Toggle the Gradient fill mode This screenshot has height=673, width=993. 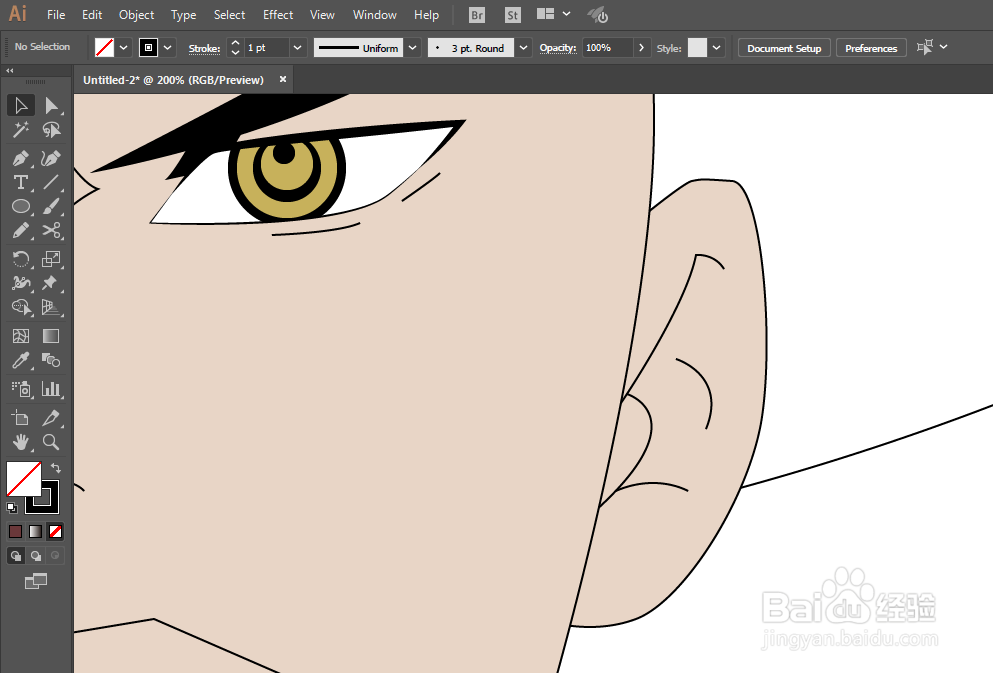[35, 531]
